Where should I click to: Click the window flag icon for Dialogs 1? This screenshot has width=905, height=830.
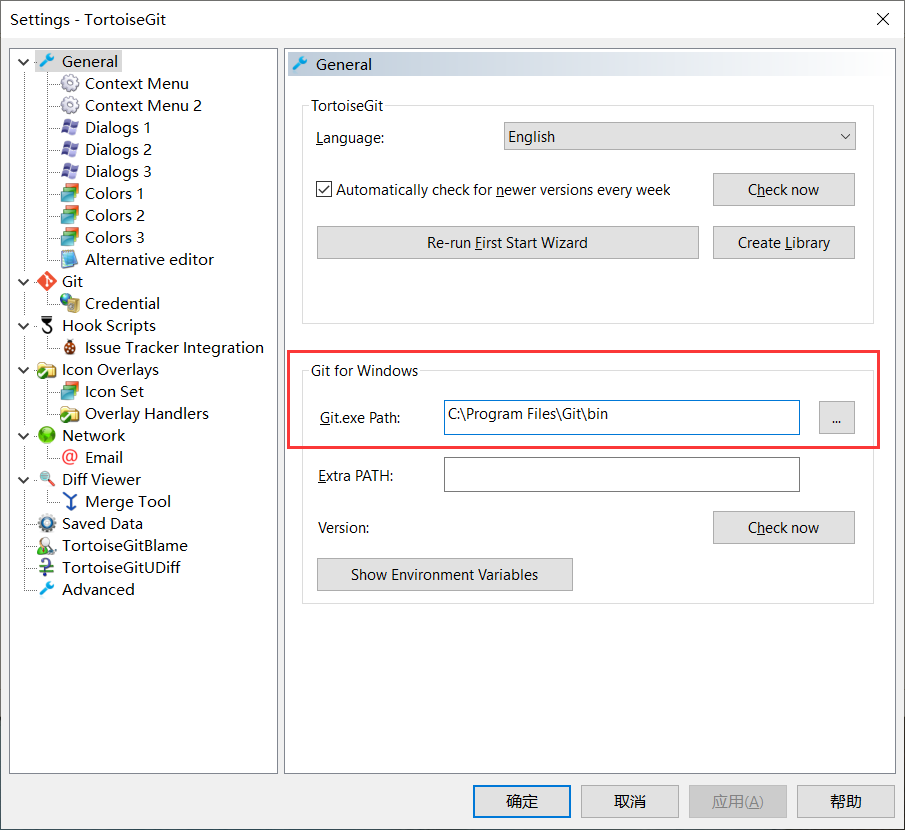[70, 127]
